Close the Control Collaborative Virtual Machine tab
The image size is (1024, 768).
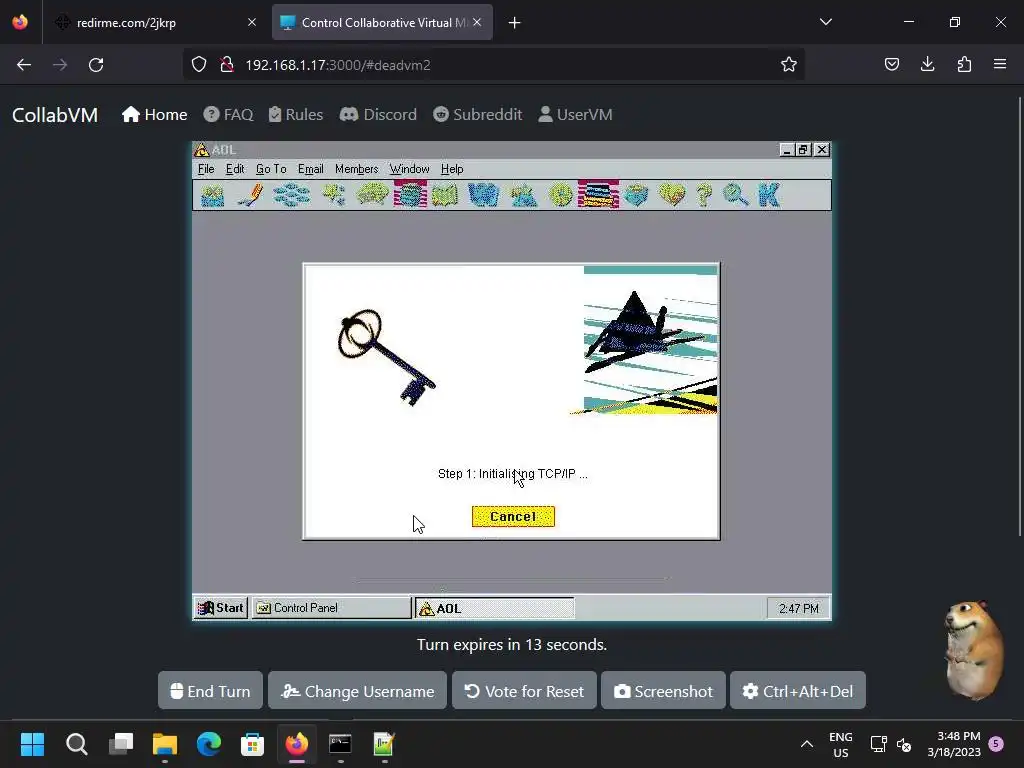tap(477, 22)
